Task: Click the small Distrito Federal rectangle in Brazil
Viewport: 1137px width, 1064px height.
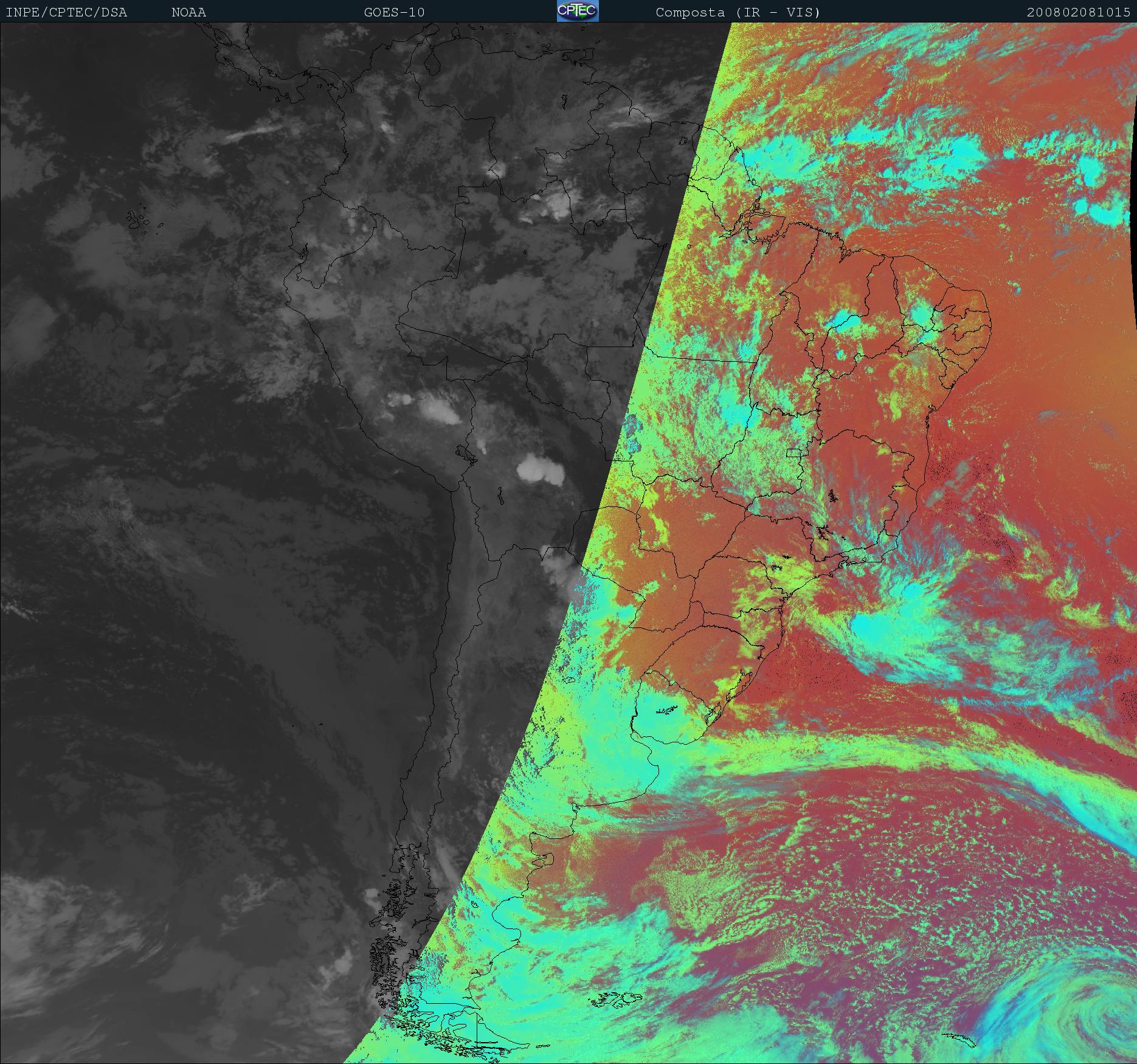Action: click(x=794, y=452)
